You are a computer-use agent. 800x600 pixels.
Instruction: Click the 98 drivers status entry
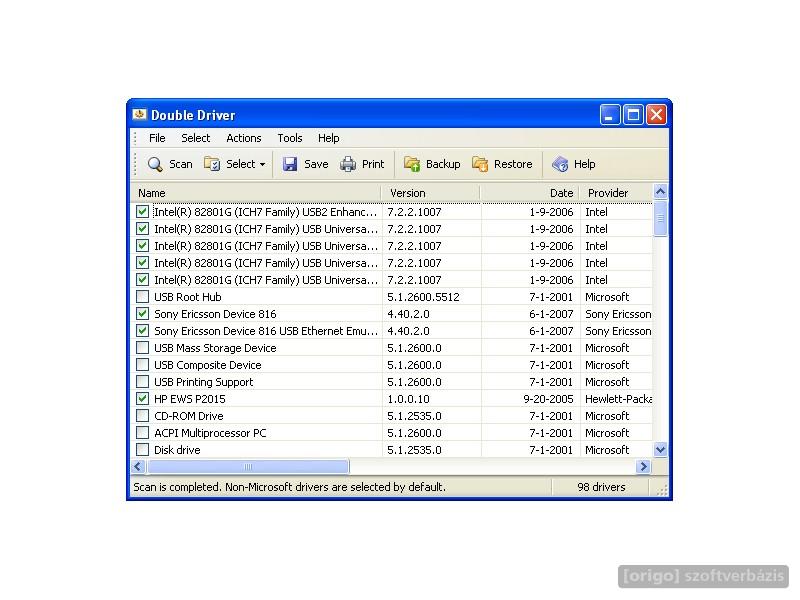pyautogui.click(x=601, y=487)
